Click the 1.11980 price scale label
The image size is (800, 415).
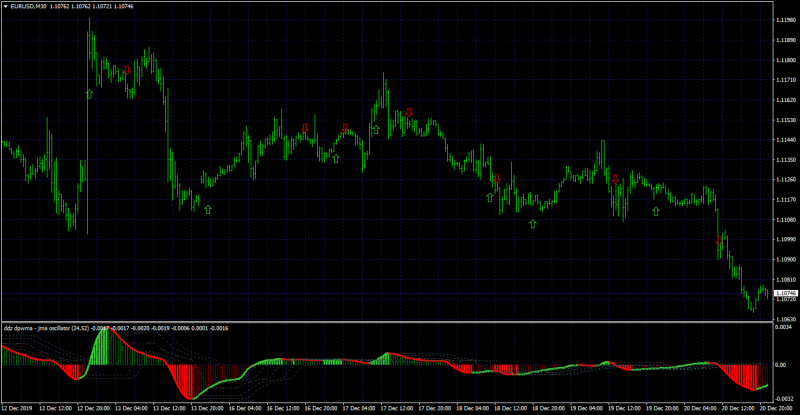click(786, 20)
